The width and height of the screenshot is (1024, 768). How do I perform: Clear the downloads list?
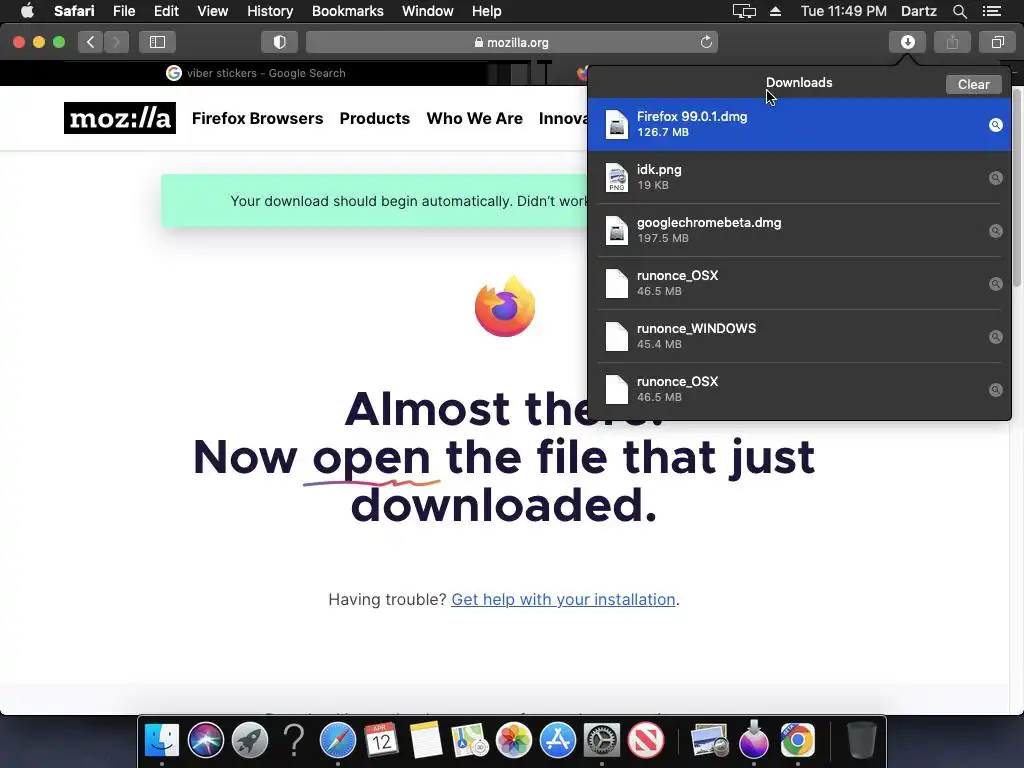(973, 84)
